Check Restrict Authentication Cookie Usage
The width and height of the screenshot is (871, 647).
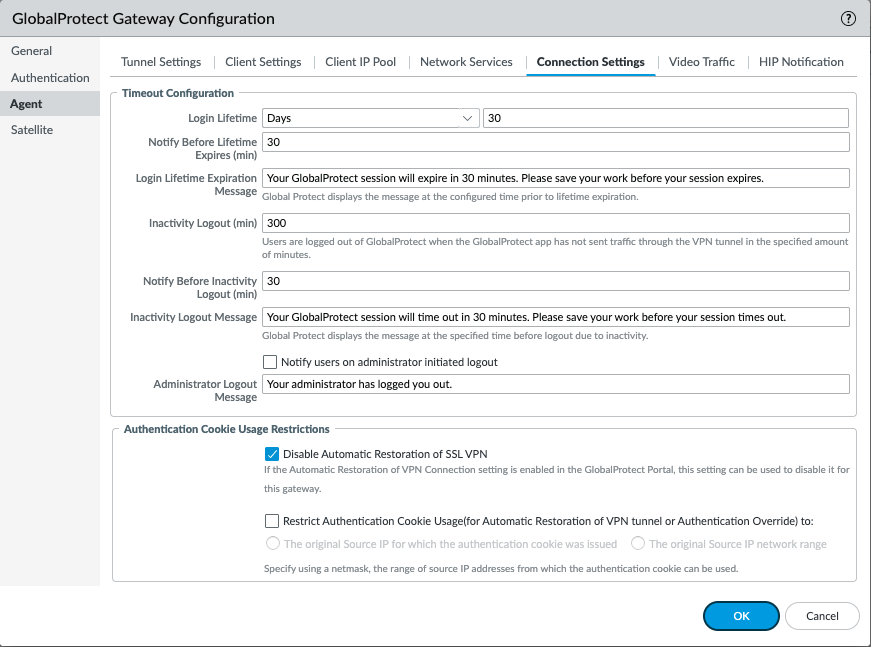point(270,520)
